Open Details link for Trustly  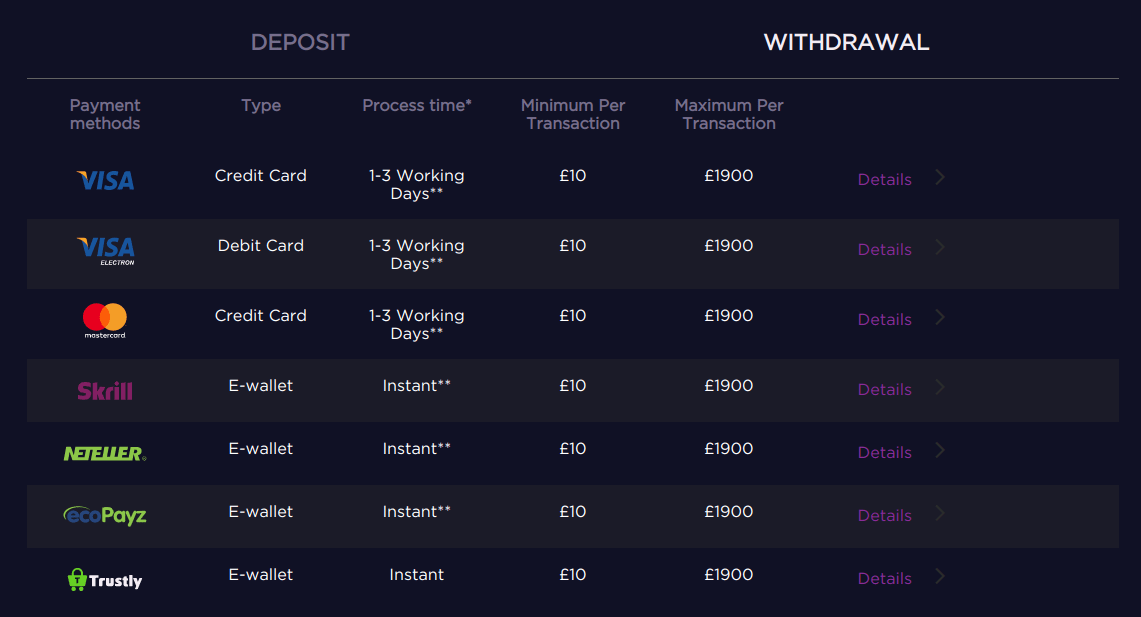(x=884, y=578)
